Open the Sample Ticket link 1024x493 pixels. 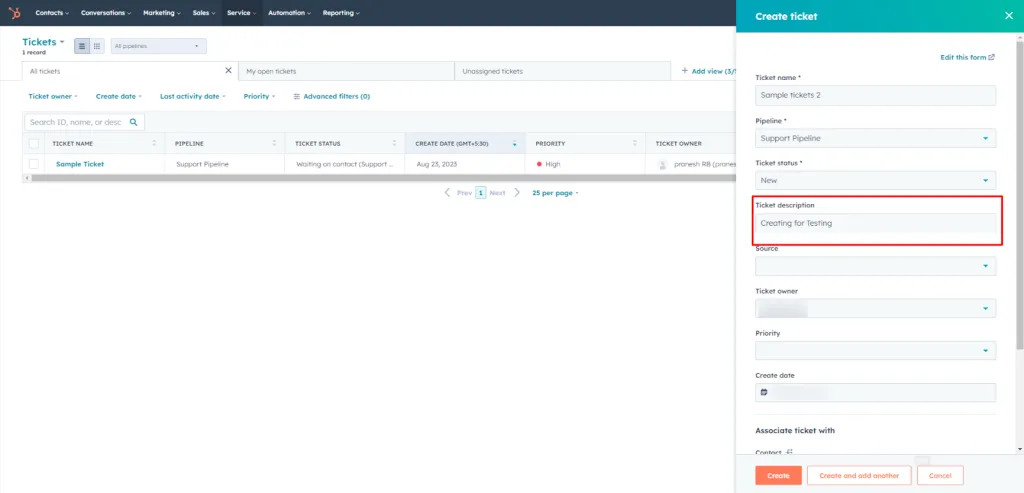[80, 165]
